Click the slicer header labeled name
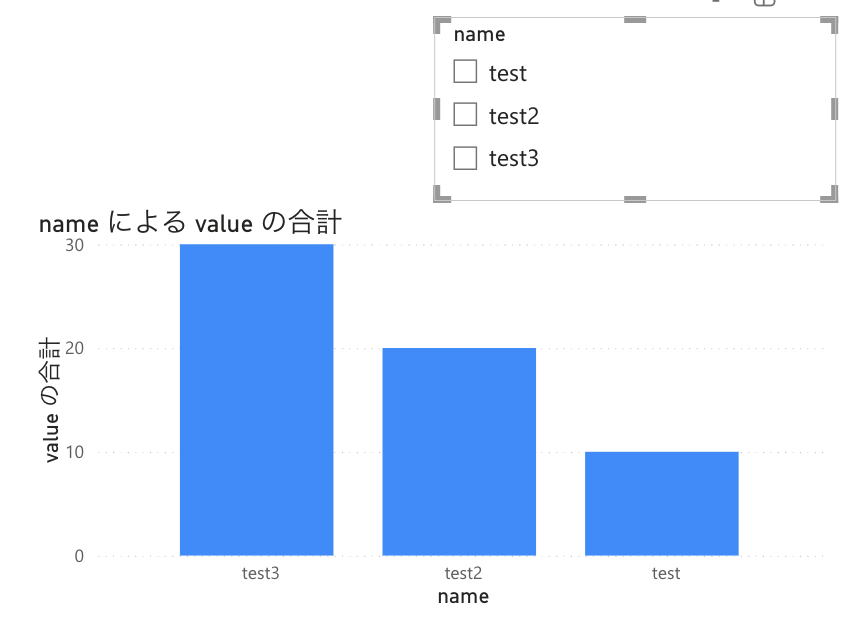Image resolution: width=860 pixels, height=622 pixels. (479, 35)
